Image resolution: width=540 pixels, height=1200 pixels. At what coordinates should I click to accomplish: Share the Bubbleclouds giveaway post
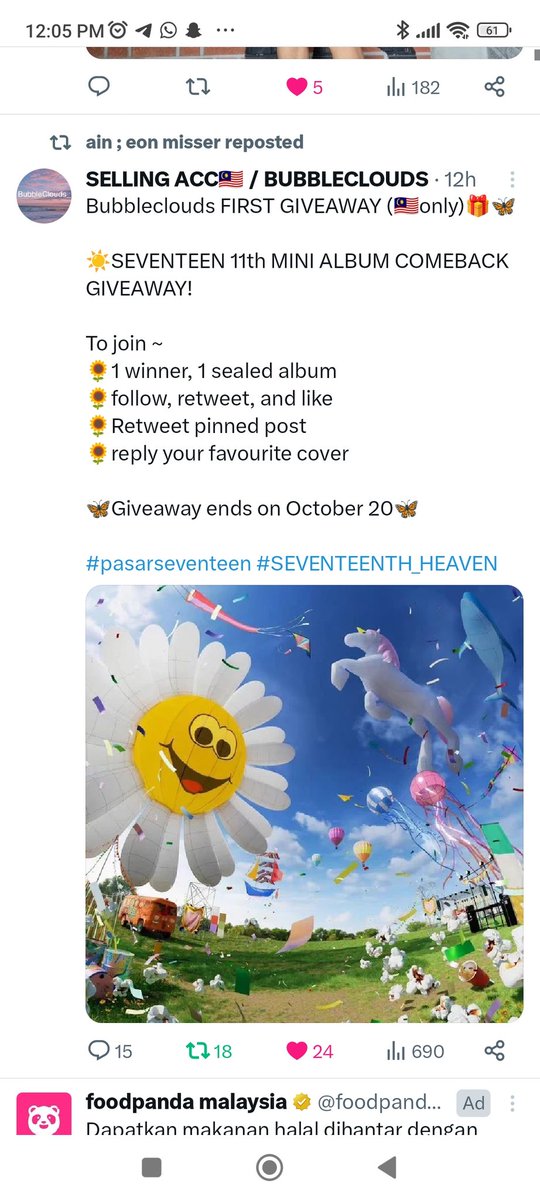coord(494,1051)
